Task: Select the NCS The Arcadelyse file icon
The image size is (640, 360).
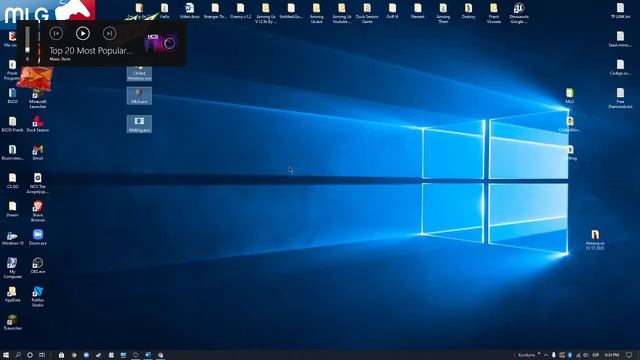Action: click(38, 183)
